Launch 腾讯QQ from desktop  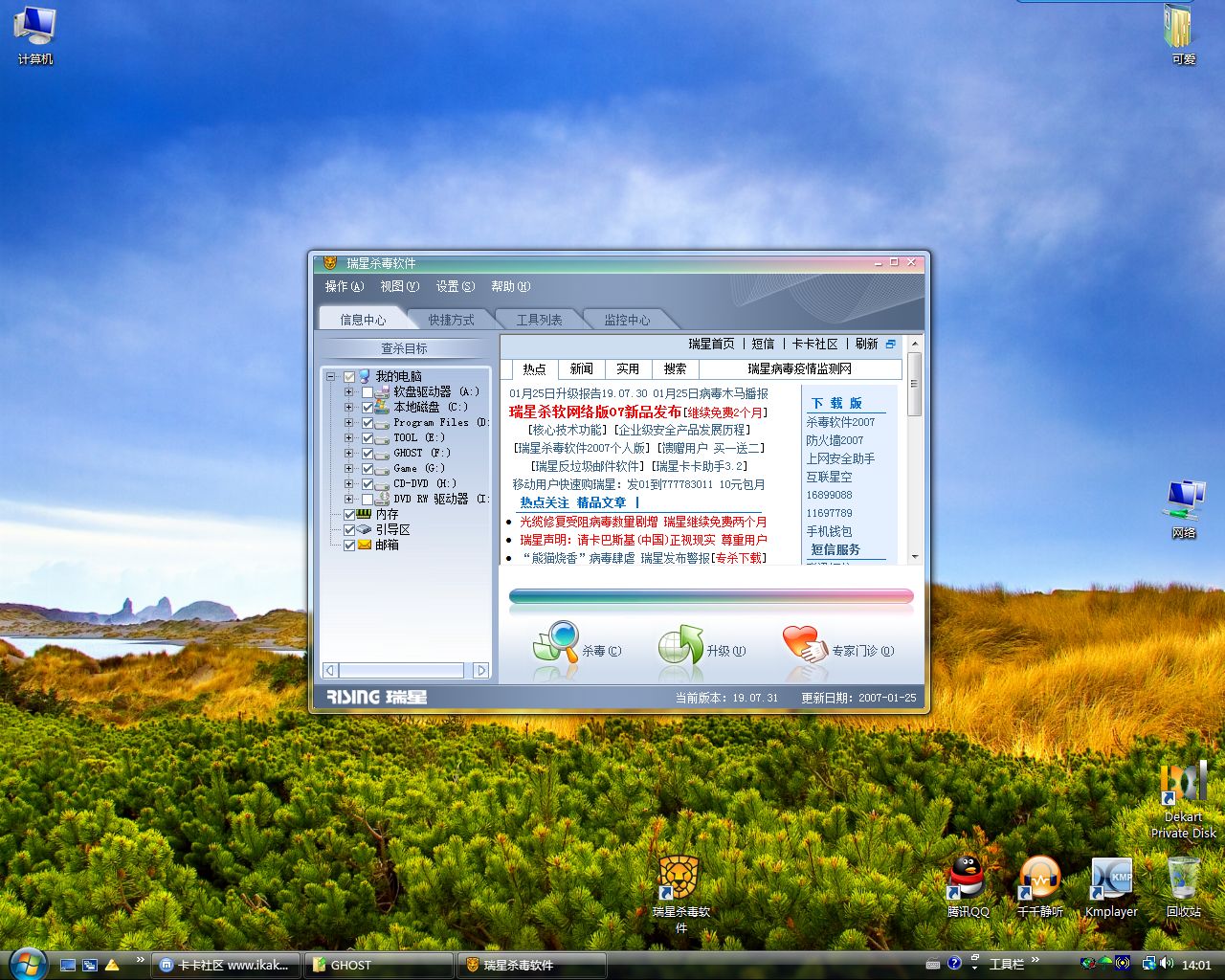pyautogui.click(x=968, y=886)
